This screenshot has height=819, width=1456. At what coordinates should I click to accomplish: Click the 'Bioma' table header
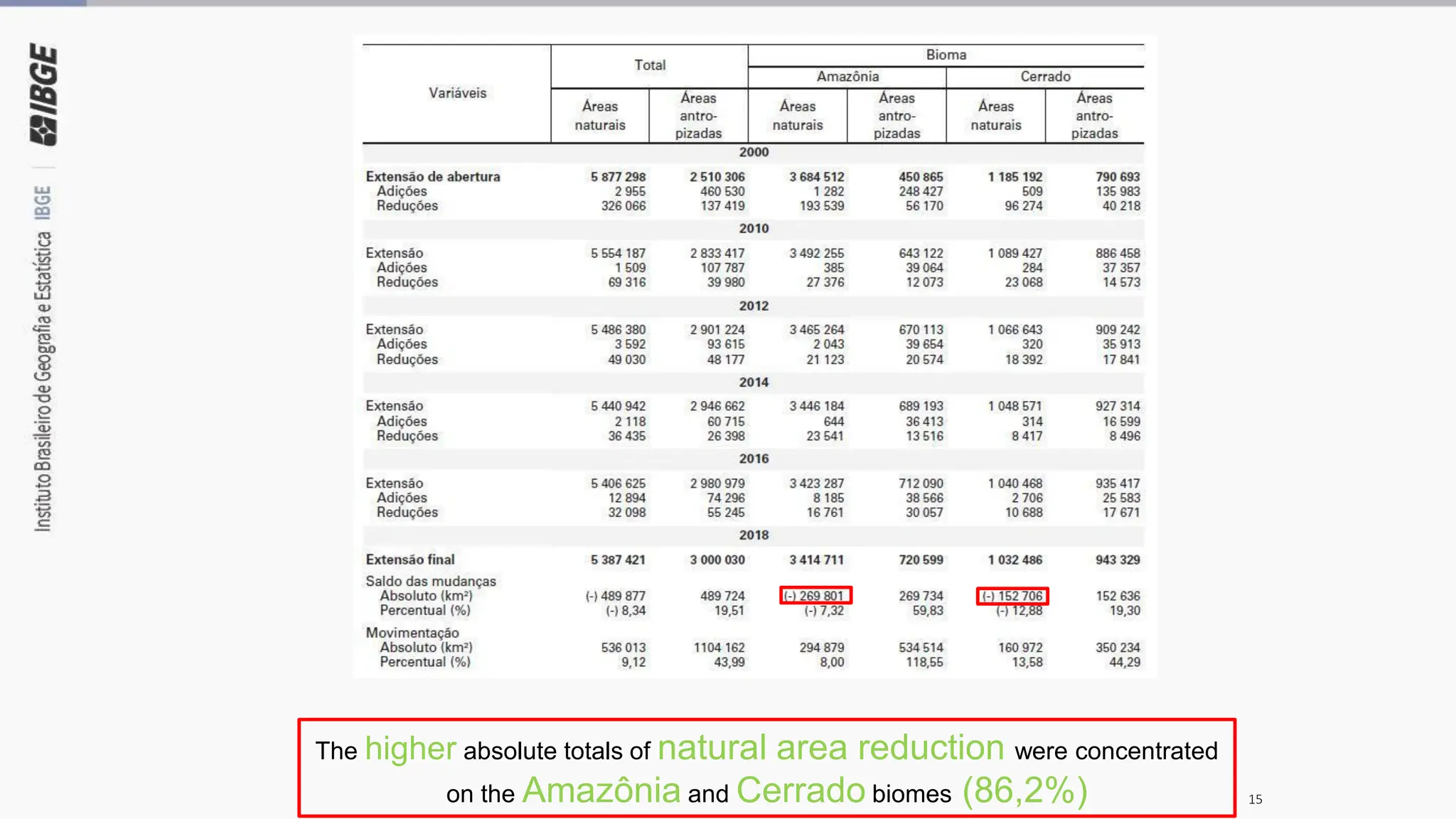coord(946,55)
